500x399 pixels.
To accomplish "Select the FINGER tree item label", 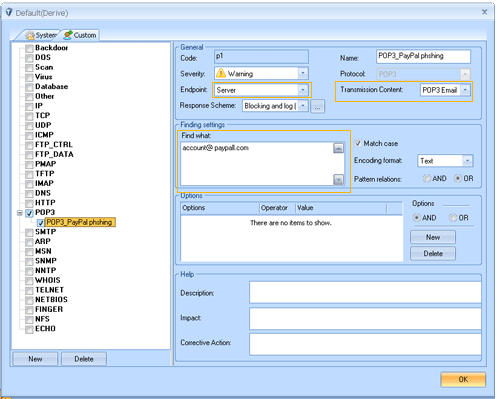I will [49, 309].
